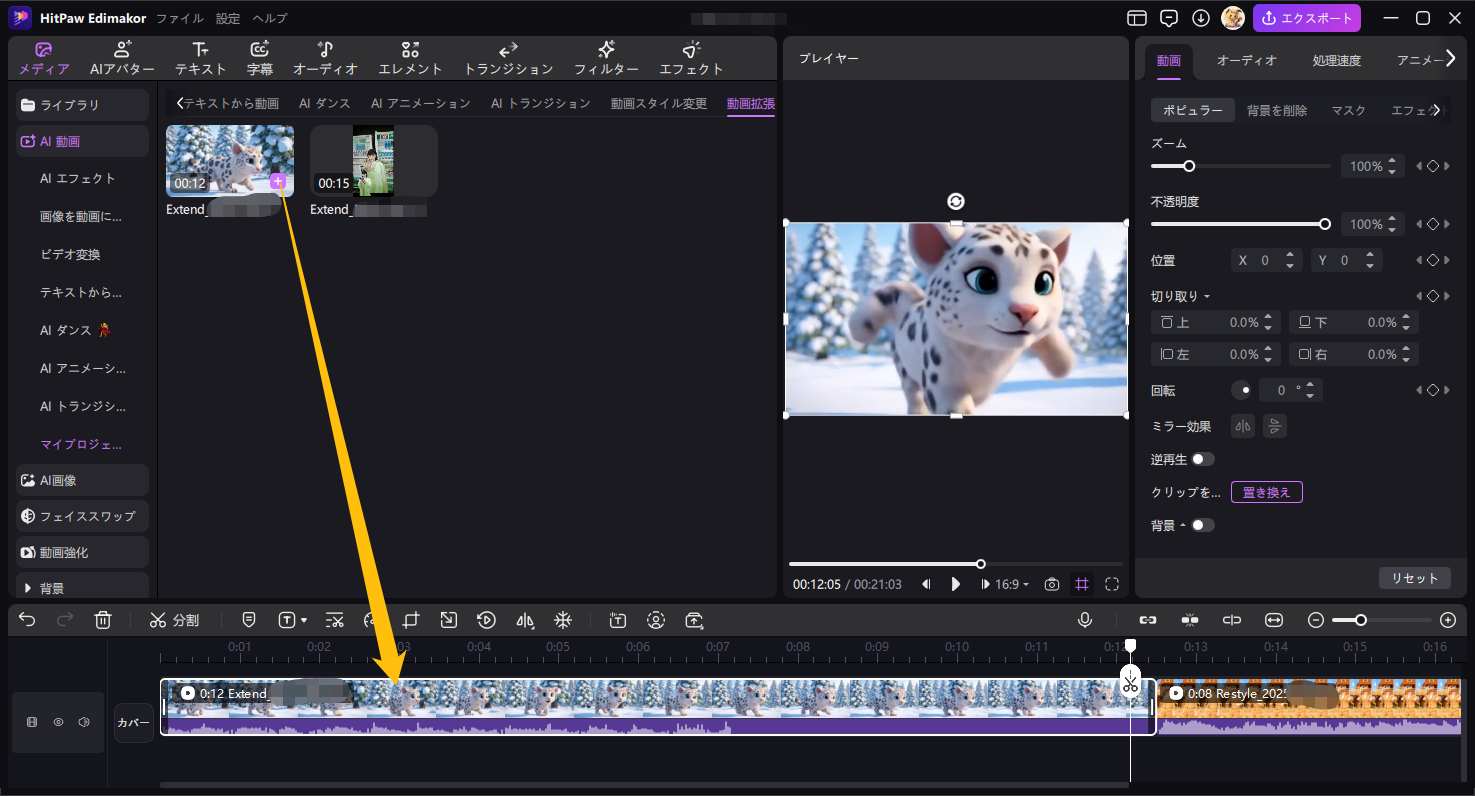Click the エクスポート export button
This screenshot has width=1475, height=796.
(1307, 18)
